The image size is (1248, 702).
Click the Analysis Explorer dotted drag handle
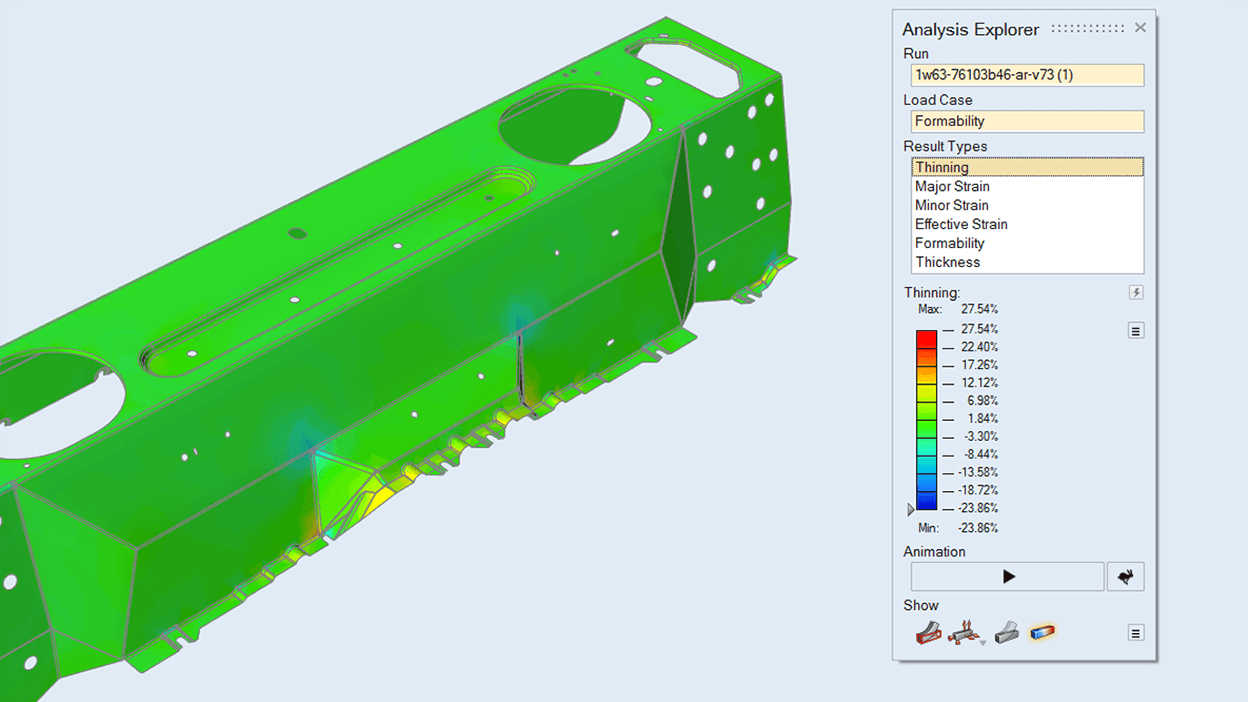click(x=1090, y=29)
